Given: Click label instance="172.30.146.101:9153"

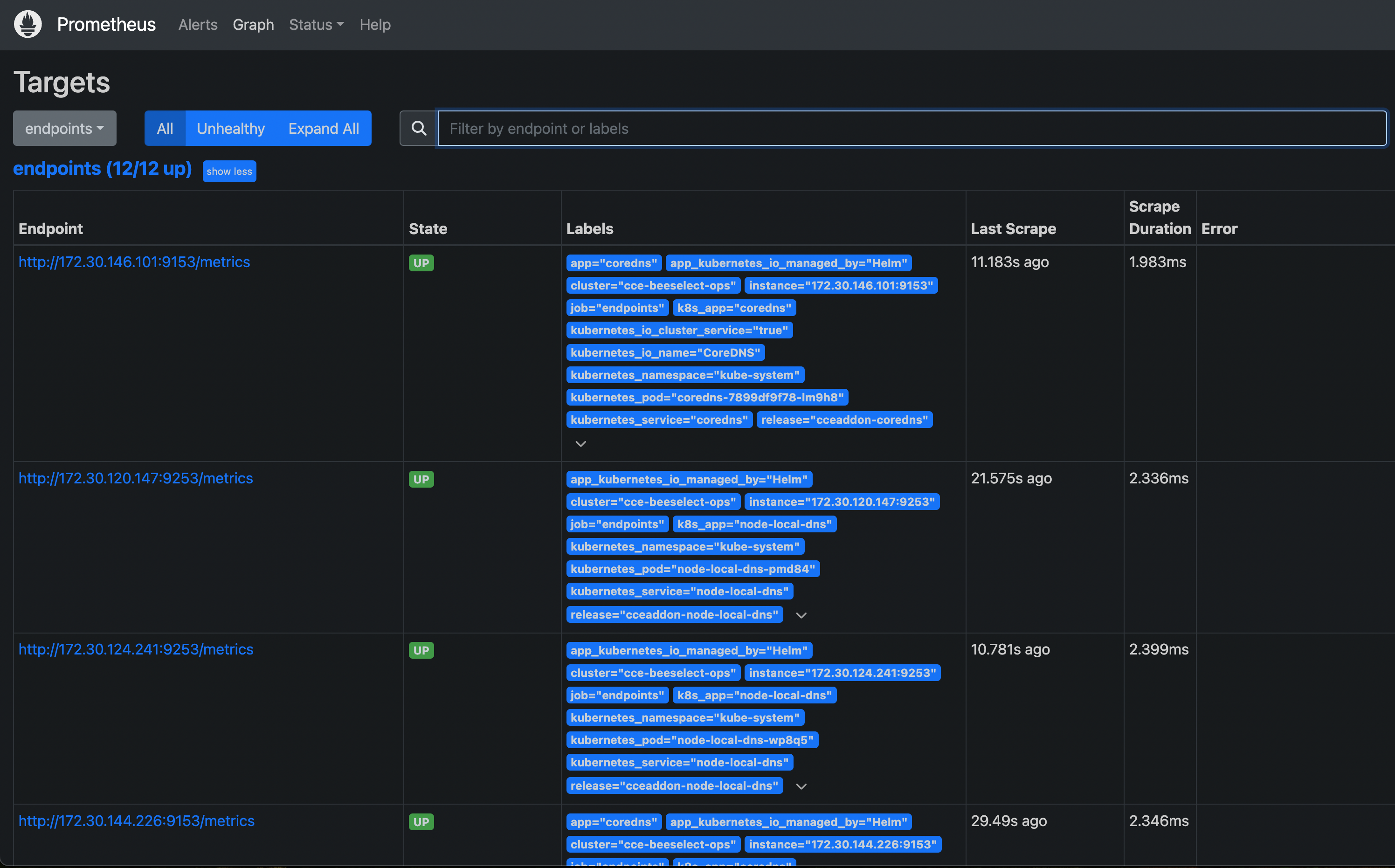Looking at the screenshot, I should click(841, 285).
